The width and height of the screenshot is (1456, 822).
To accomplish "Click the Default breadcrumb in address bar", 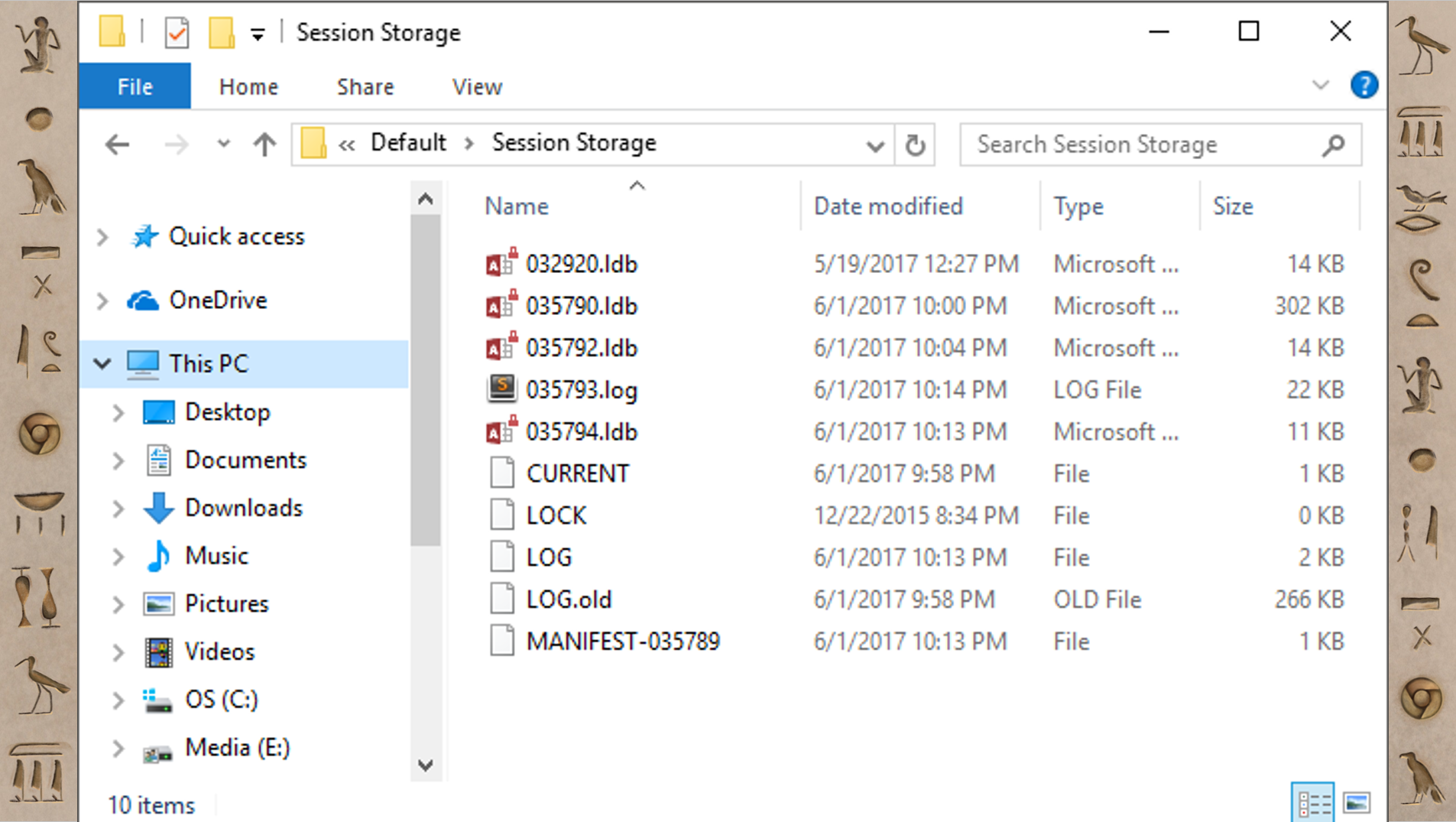I will click(408, 143).
